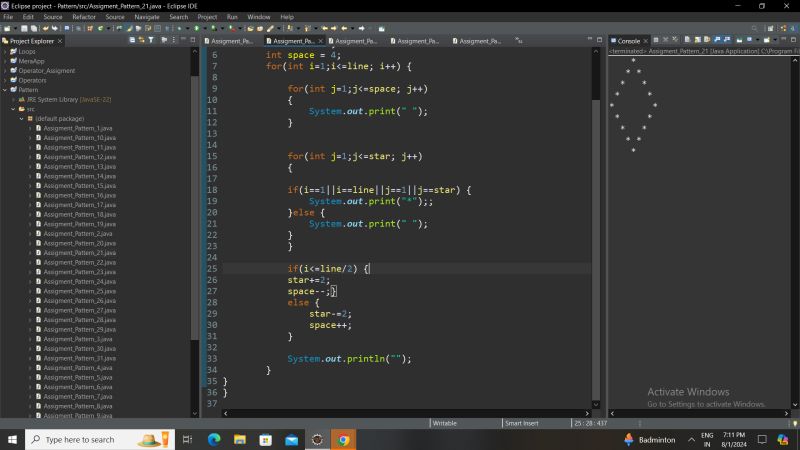
Task: Click the Run External Tools icon
Action: click(x=232, y=29)
